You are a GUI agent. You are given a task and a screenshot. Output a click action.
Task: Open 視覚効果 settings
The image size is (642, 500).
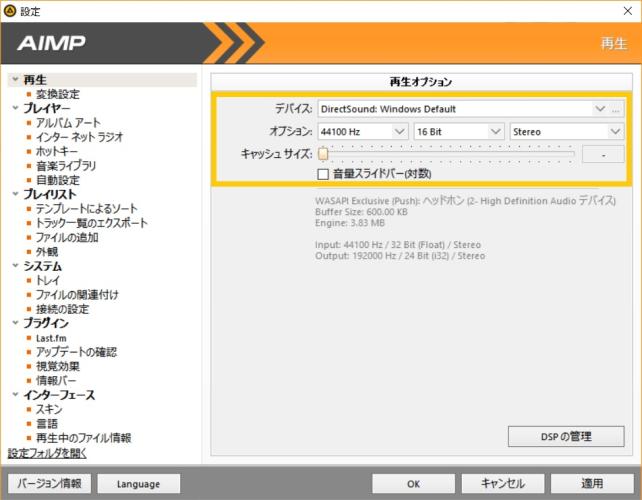point(58,366)
